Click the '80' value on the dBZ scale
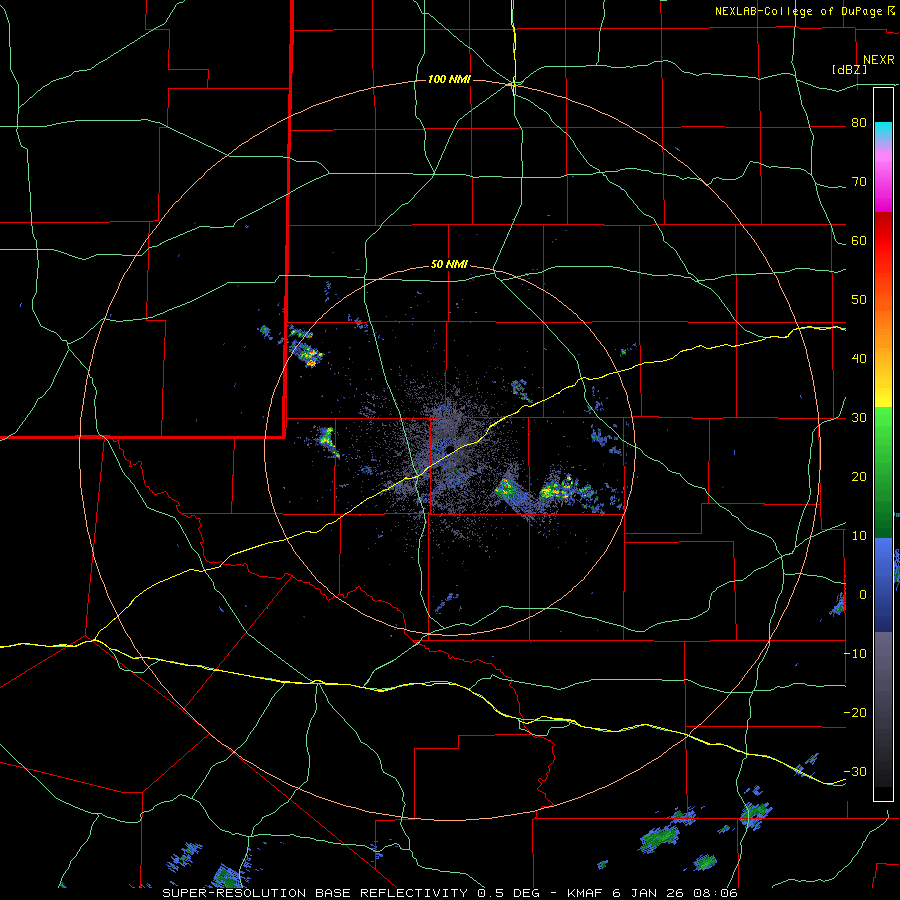This screenshot has height=900, width=900. point(859,123)
